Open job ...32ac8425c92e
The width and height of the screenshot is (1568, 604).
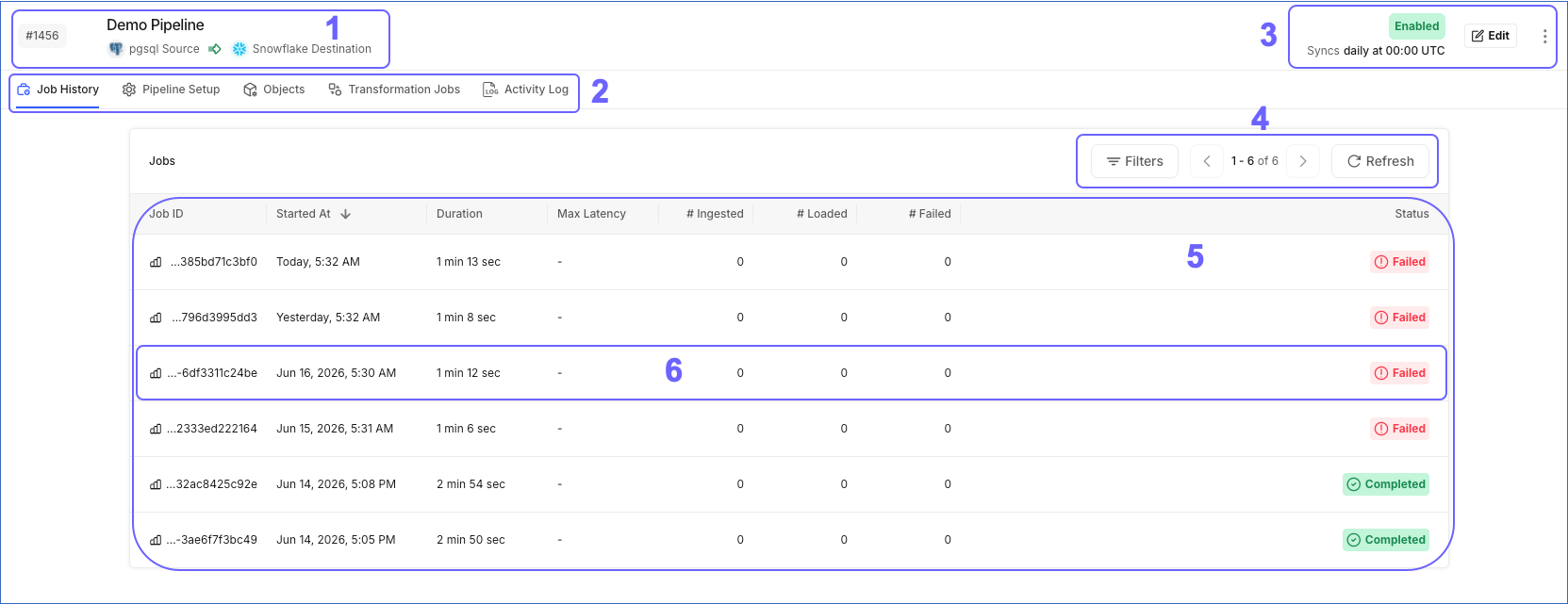(211, 484)
